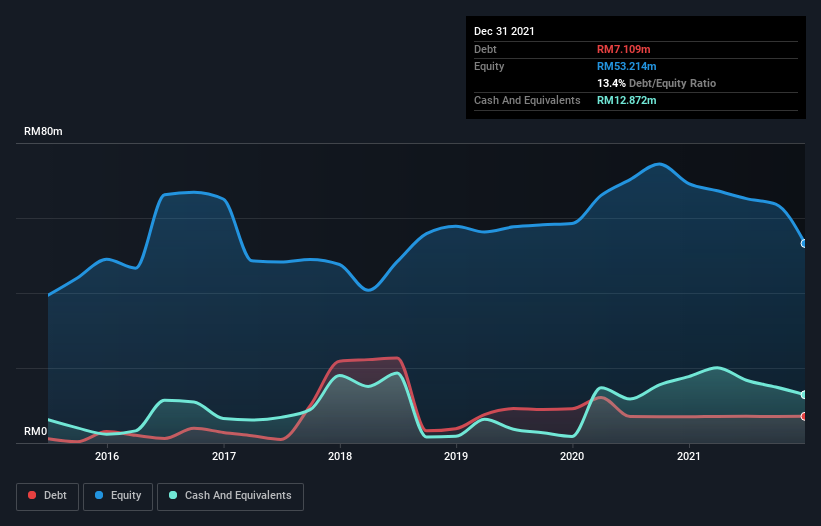Toggle the Debt series legend button
This screenshot has width=821, height=526.
(47, 496)
